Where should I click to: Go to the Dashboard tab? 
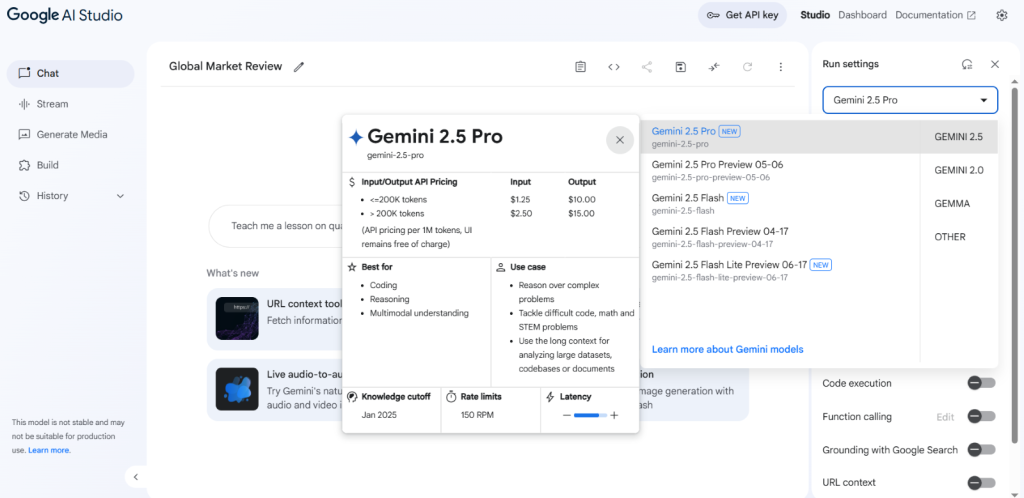click(862, 15)
